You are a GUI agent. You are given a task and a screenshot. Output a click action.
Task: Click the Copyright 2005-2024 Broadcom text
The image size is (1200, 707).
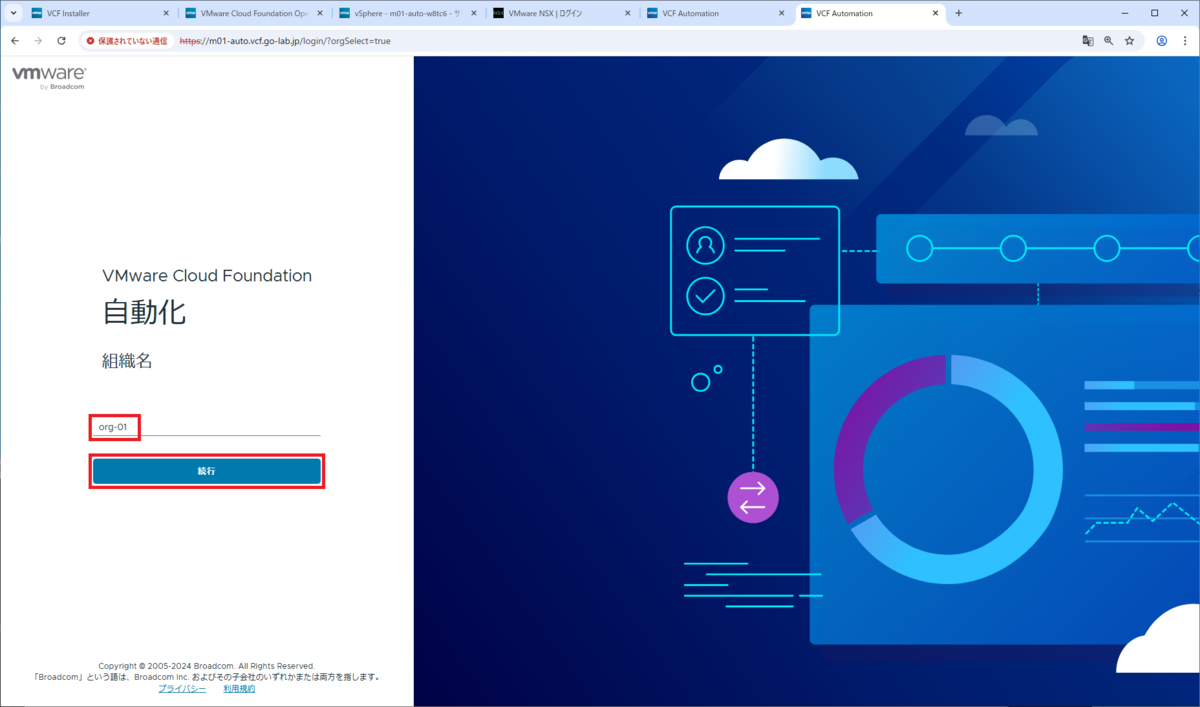click(206, 666)
